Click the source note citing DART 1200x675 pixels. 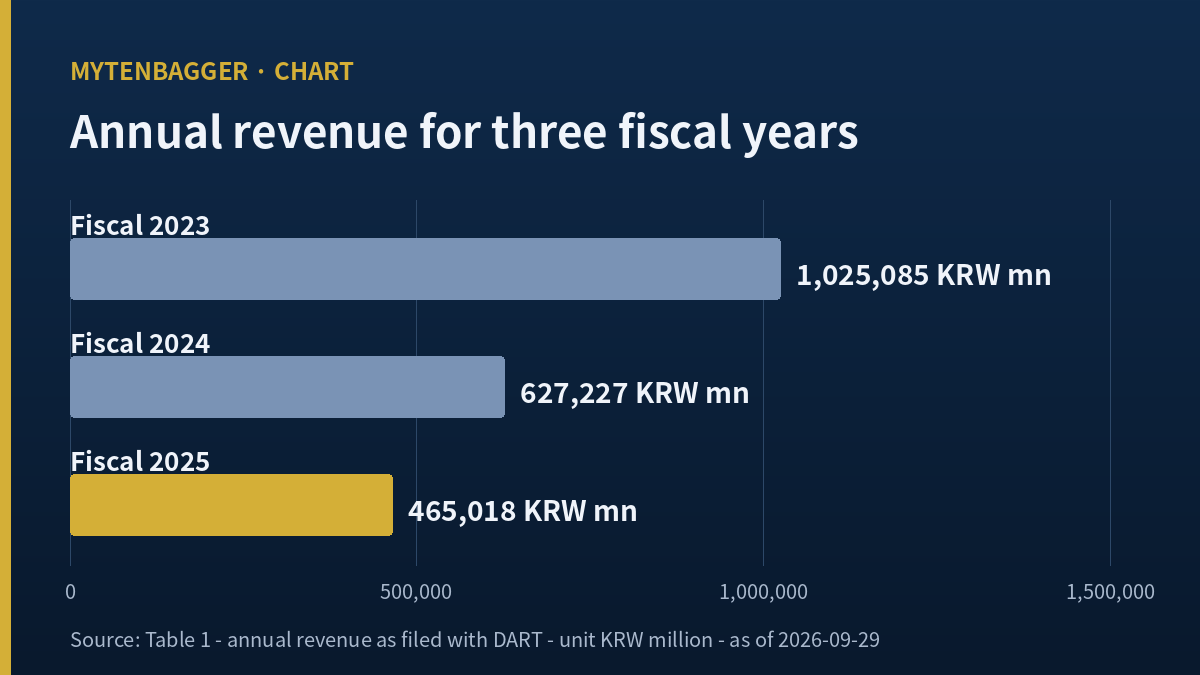point(475,639)
